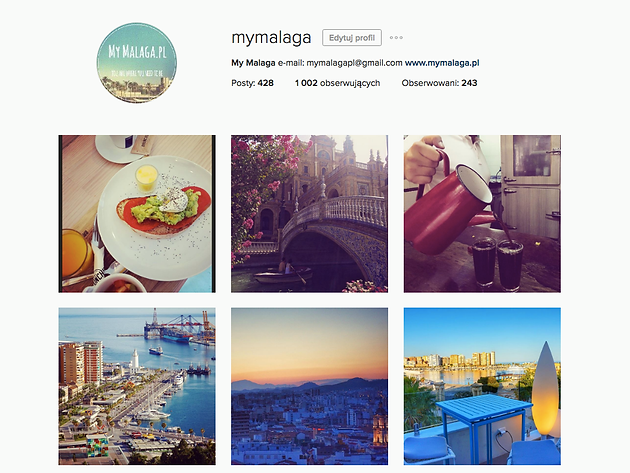This screenshot has height=473, width=630.
Task: Visit the www.mymalaga.pl website link
Action: [442, 63]
